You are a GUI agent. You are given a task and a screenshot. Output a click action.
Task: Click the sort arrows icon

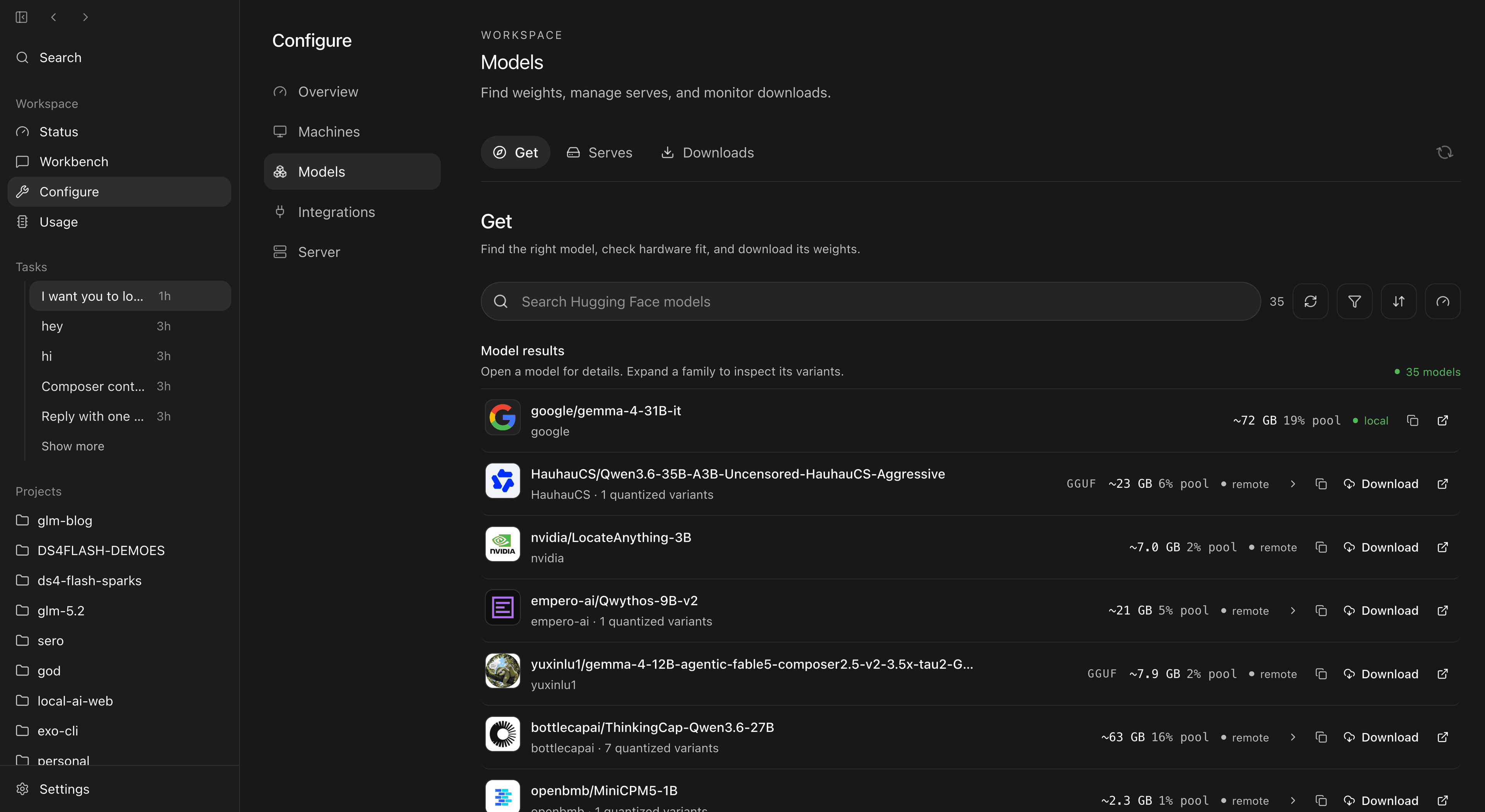point(1398,301)
